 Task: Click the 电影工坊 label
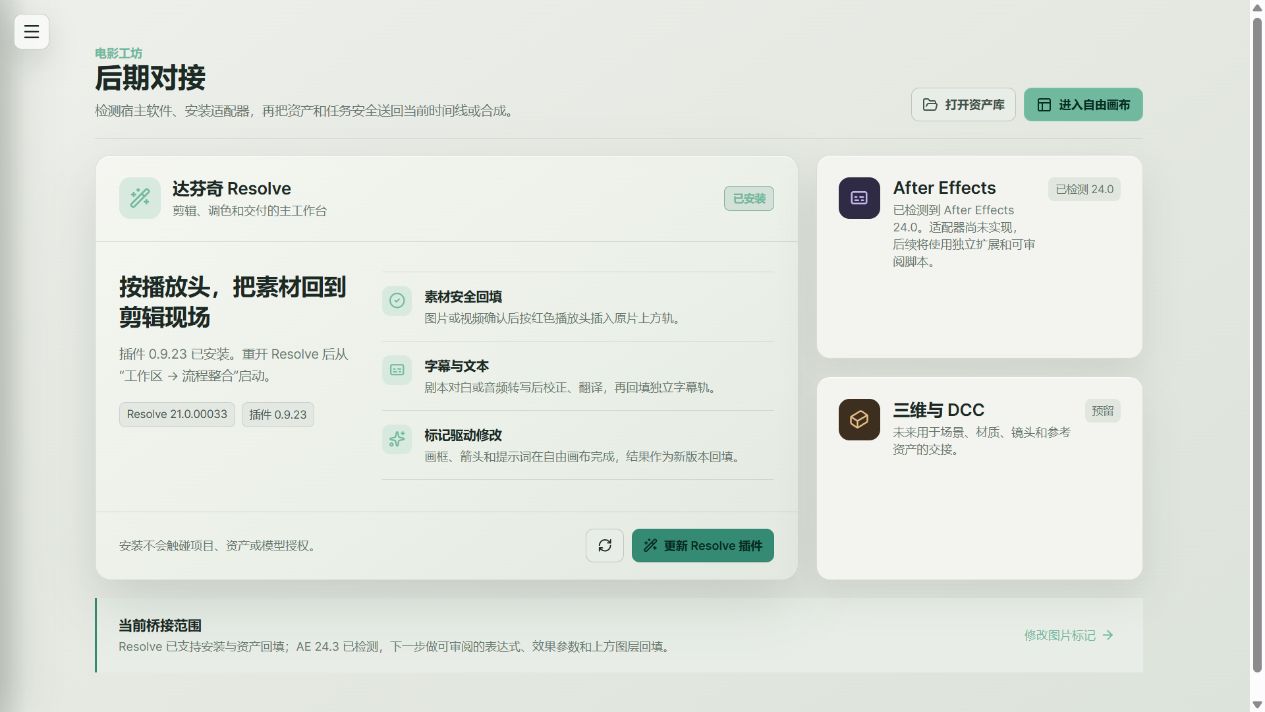coord(118,53)
